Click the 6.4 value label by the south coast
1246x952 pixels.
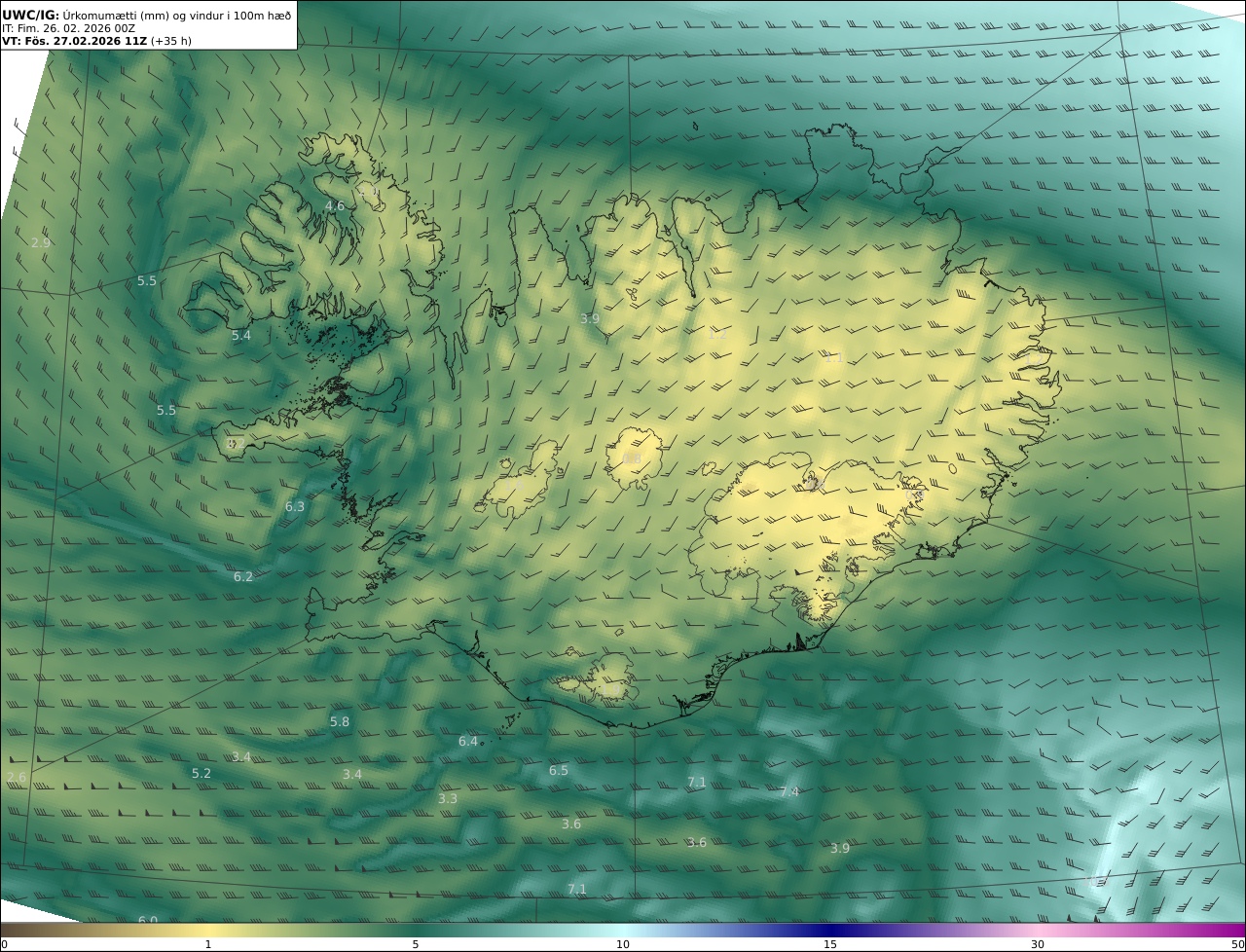pyautogui.click(x=468, y=742)
